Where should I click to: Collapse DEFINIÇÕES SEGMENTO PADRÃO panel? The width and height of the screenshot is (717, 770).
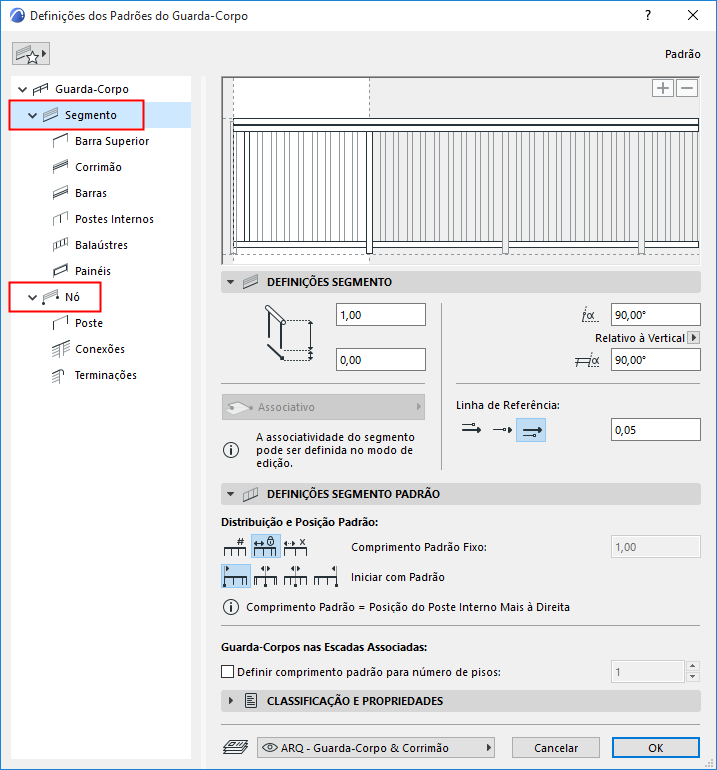(230, 494)
